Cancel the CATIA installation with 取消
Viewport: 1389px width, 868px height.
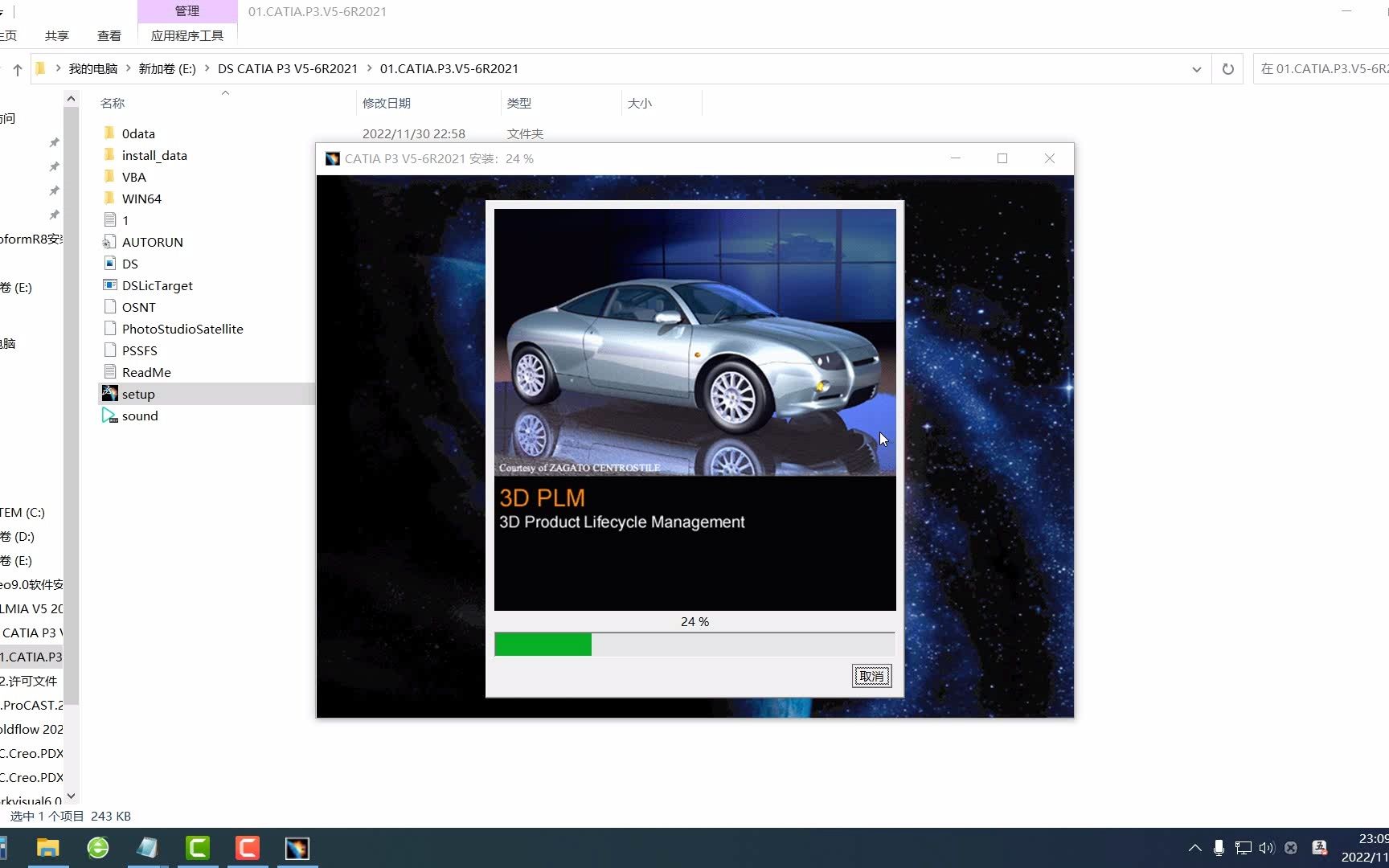(871, 676)
